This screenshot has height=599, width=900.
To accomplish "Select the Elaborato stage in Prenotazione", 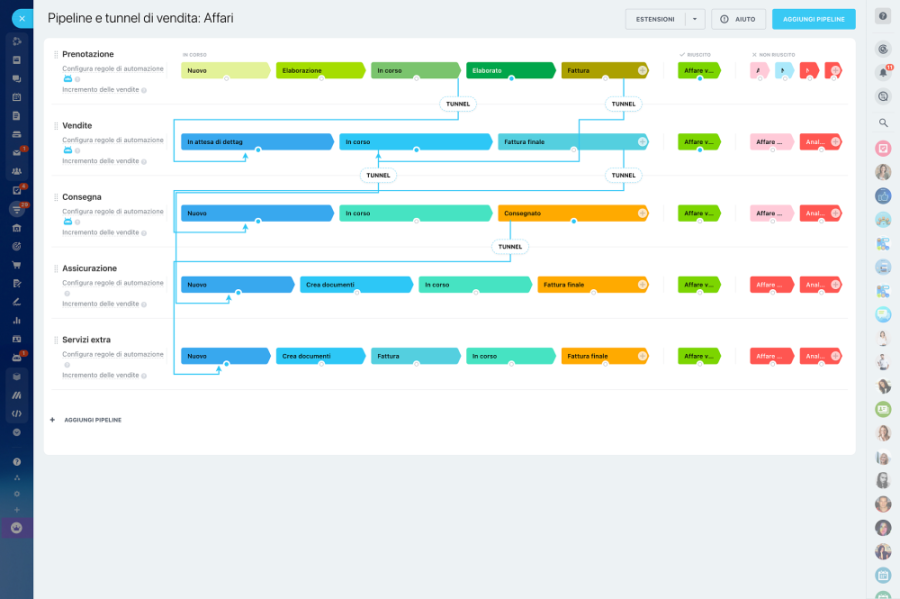I will [x=510, y=71].
